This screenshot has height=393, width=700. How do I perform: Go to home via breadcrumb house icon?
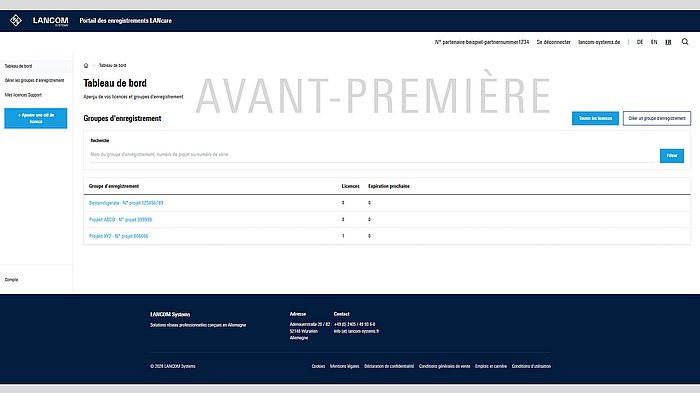[86, 65]
